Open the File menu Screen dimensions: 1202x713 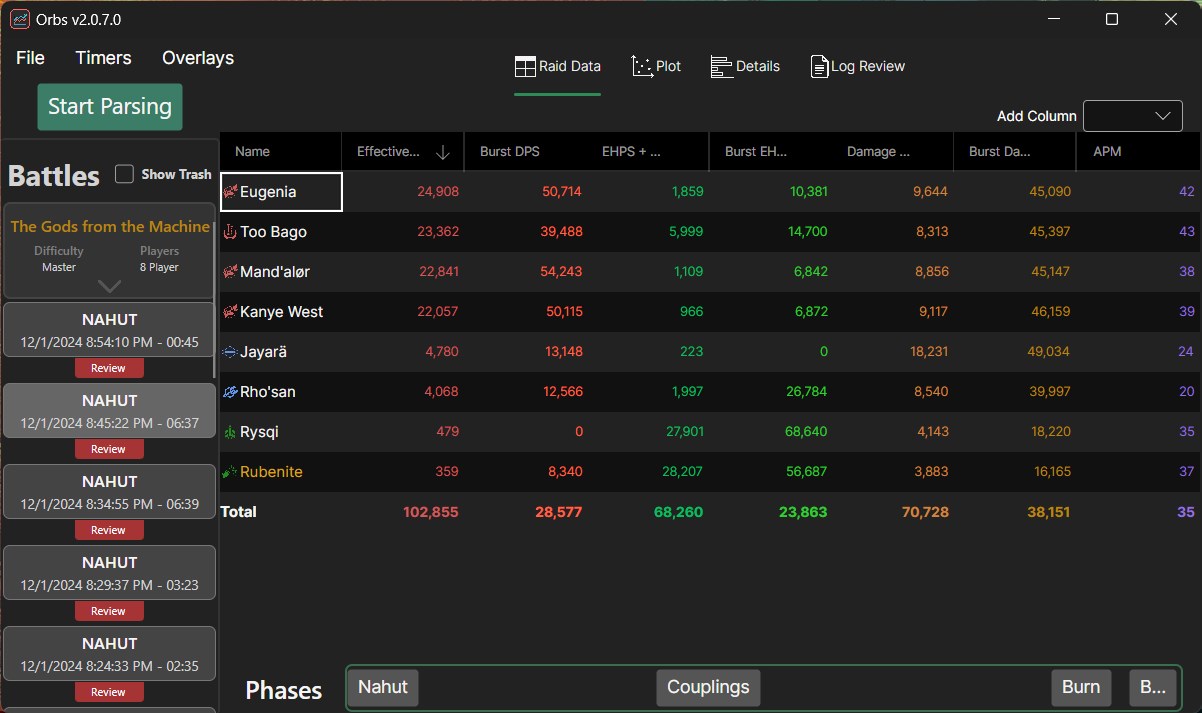tap(30, 58)
